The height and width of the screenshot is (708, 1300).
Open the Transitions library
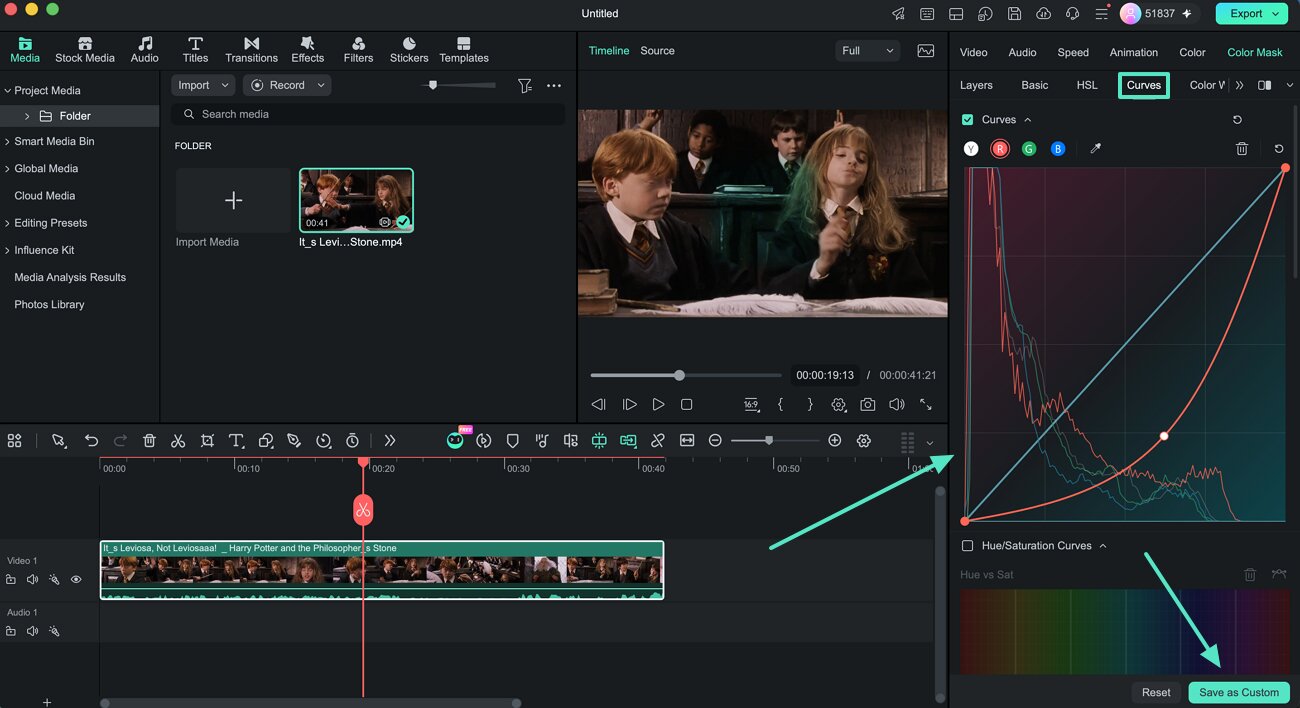252,50
